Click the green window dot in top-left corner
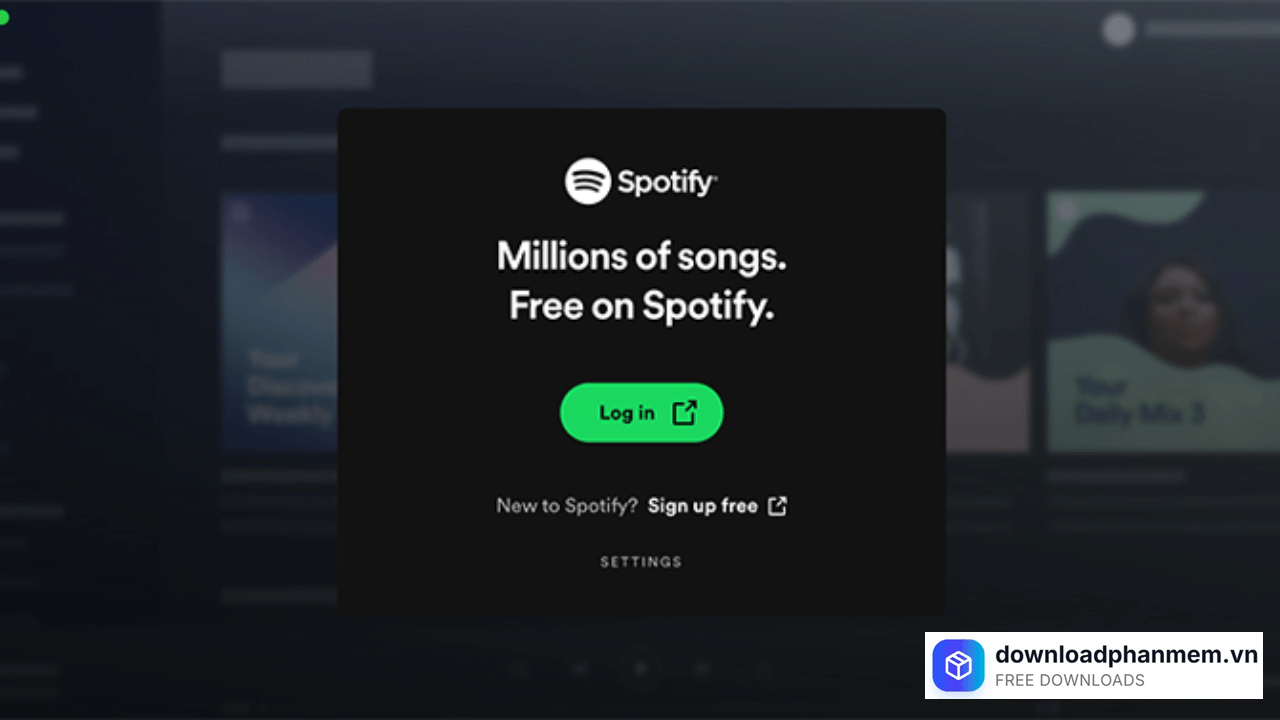 point(3,18)
